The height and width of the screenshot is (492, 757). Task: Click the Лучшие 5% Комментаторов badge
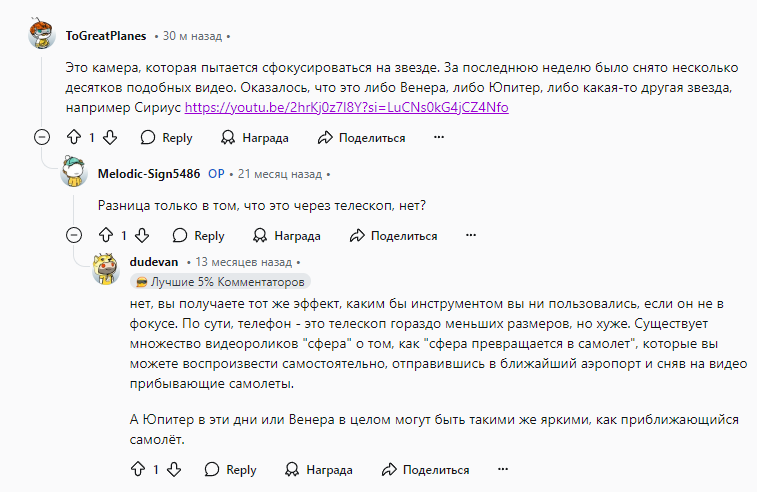(220, 281)
